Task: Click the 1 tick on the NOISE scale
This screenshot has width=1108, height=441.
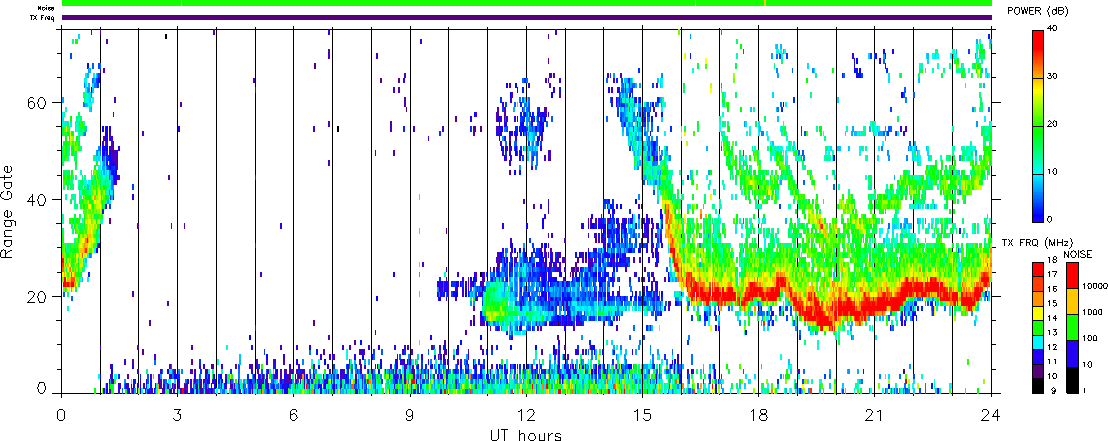Action: coord(1084,391)
